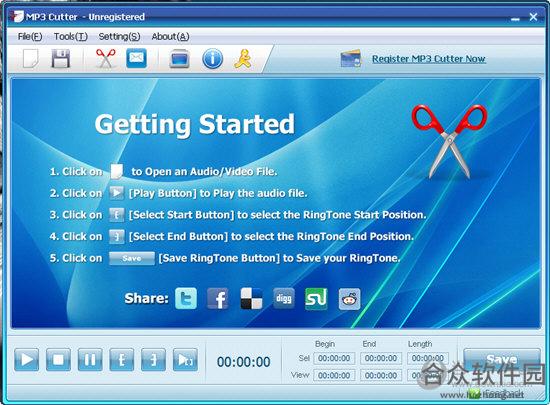Click the play icon in step 2
This screenshot has width=550, height=405.
coord(116,193)
